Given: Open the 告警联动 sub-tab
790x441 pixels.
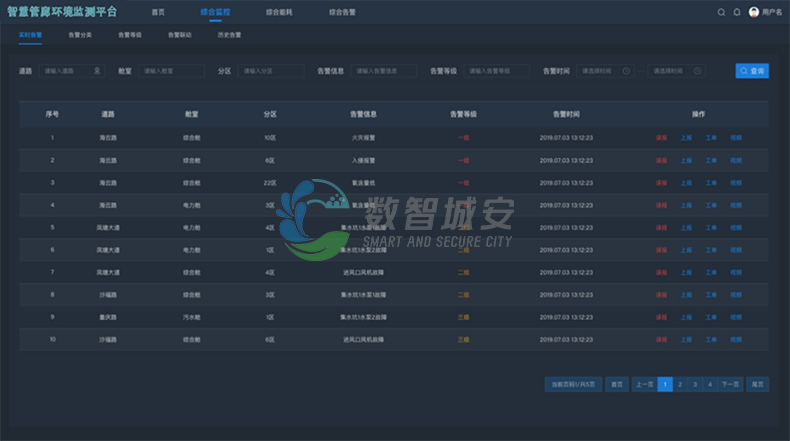Looking at the screenshot, I should [180, 35].
